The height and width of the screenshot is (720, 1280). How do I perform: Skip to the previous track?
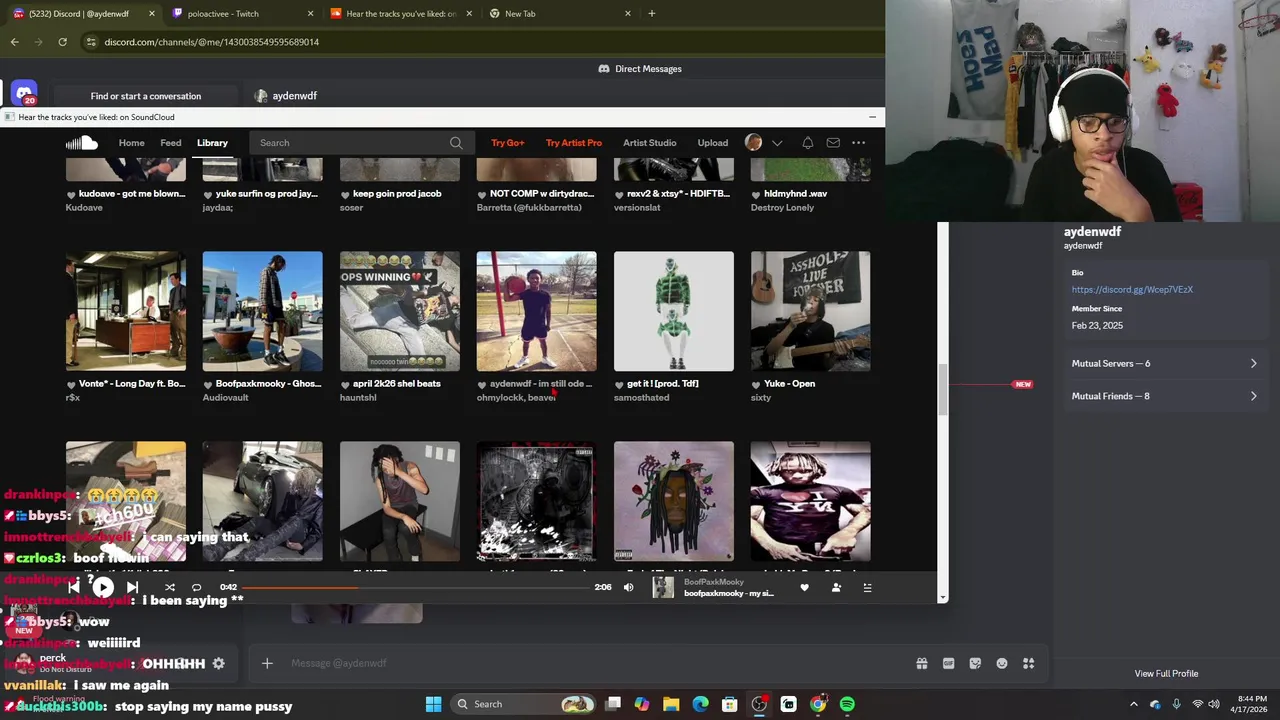74,587
